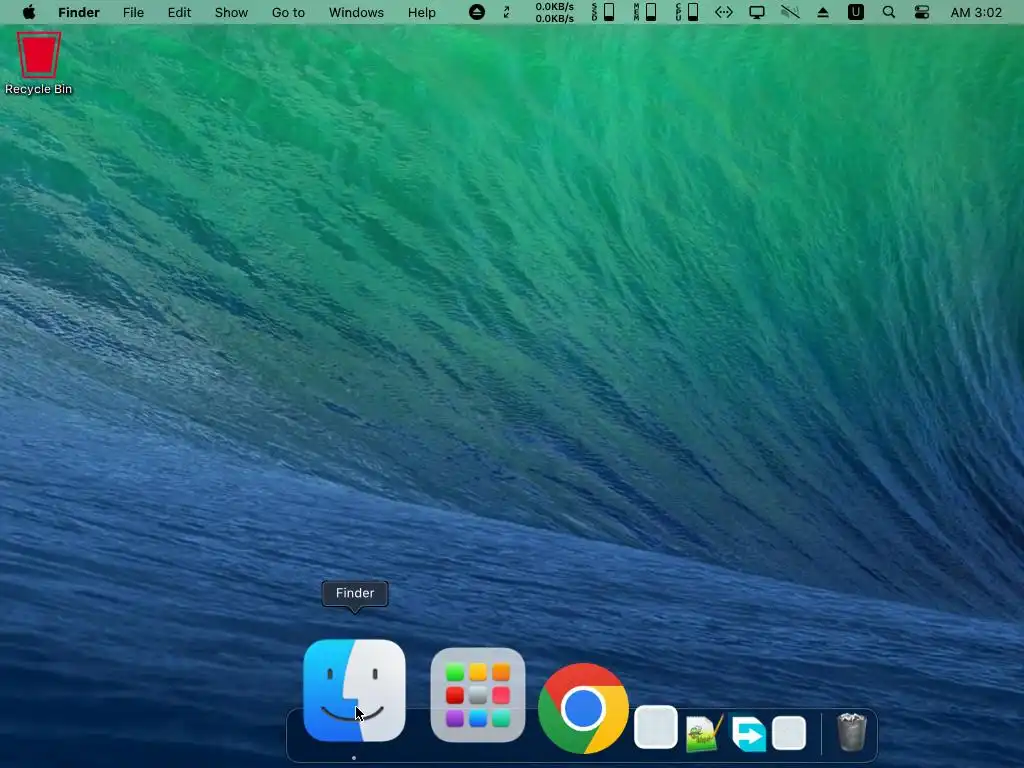Click the blank white dock icon beside divider
The width and height of the screenshot is (1024, 768).
[x=789, y=733]
